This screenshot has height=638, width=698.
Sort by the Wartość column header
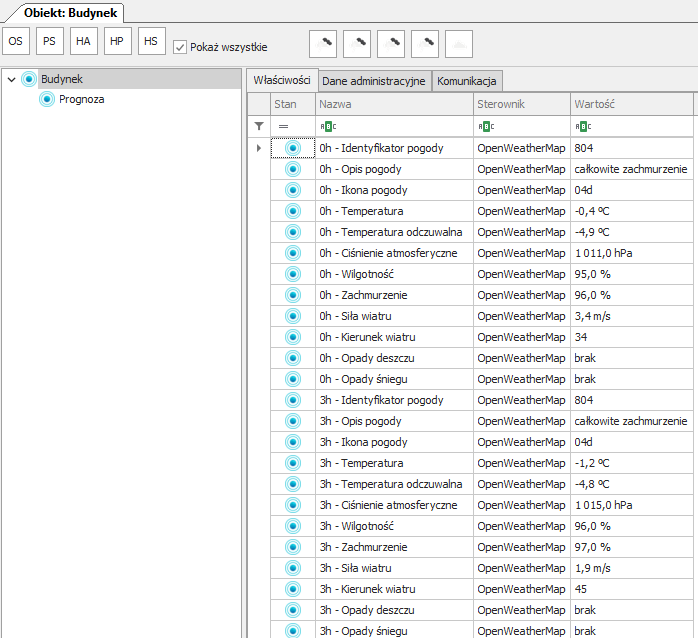632,104
